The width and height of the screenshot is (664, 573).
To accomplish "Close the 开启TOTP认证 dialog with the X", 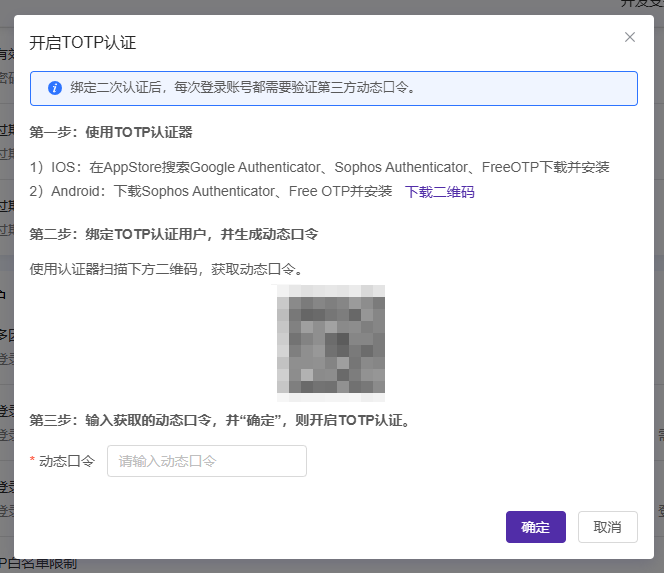I will pos(630,37).
